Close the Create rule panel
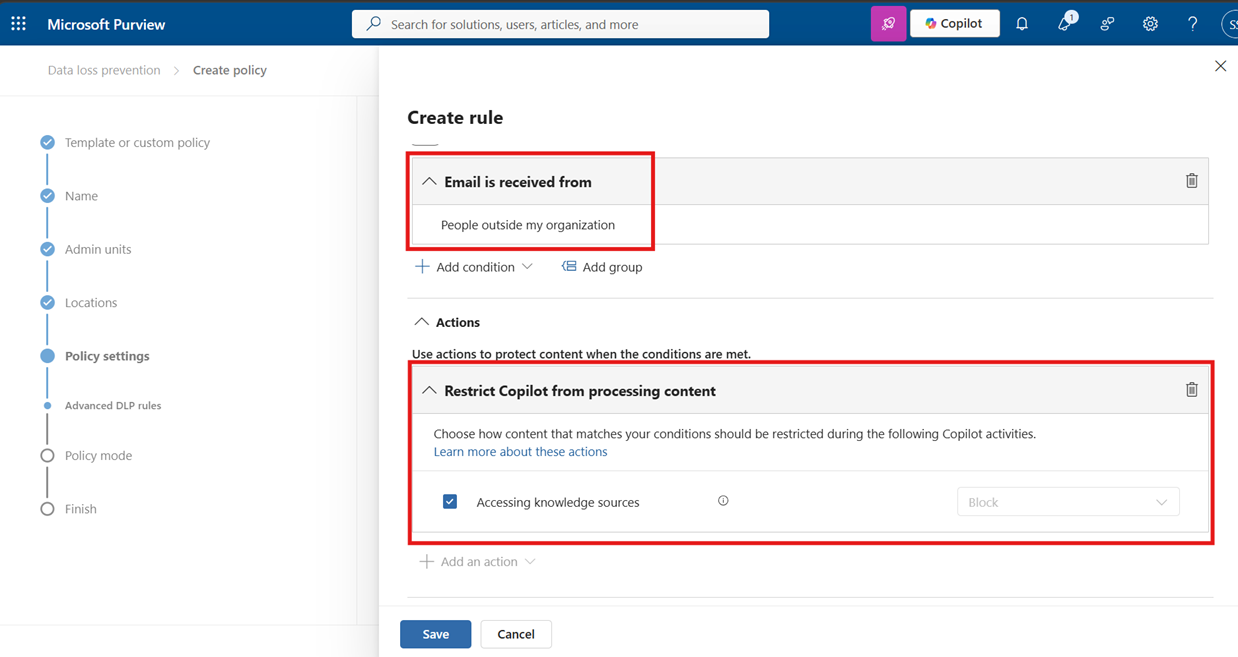Image resolution: width=1238 pixels, height=657 pixels. pyautogui.click(x=1220, y=66)
